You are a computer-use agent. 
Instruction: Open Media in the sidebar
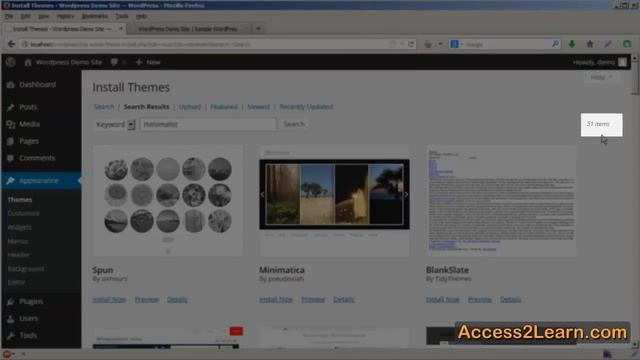(x=29, y=124)
